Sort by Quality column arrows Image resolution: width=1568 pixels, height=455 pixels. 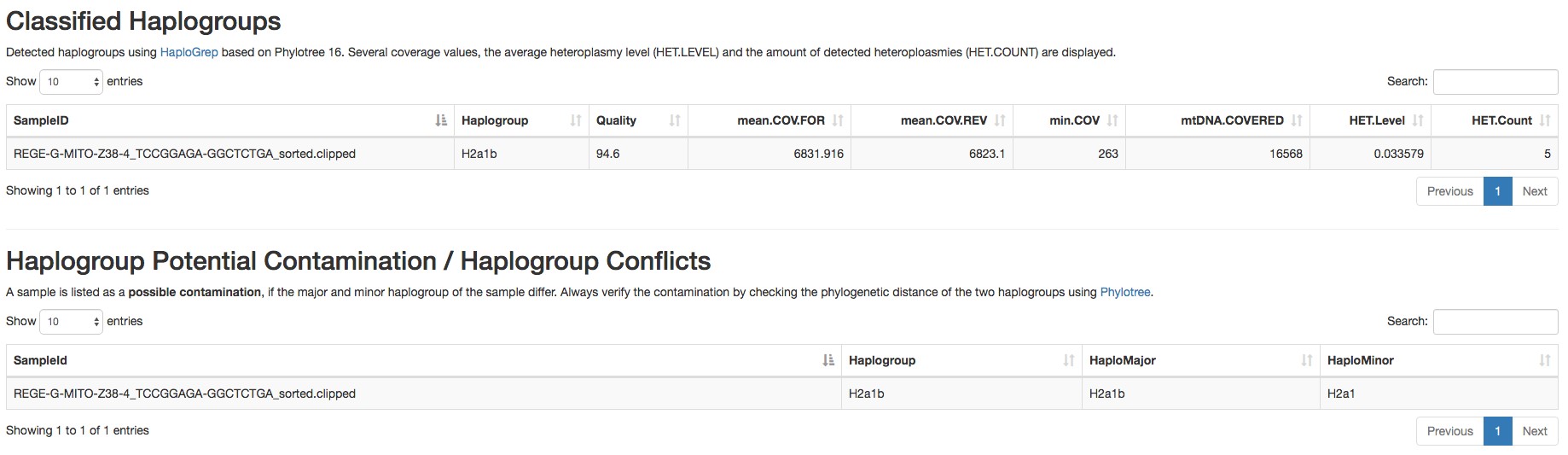[x=675, y=120]
